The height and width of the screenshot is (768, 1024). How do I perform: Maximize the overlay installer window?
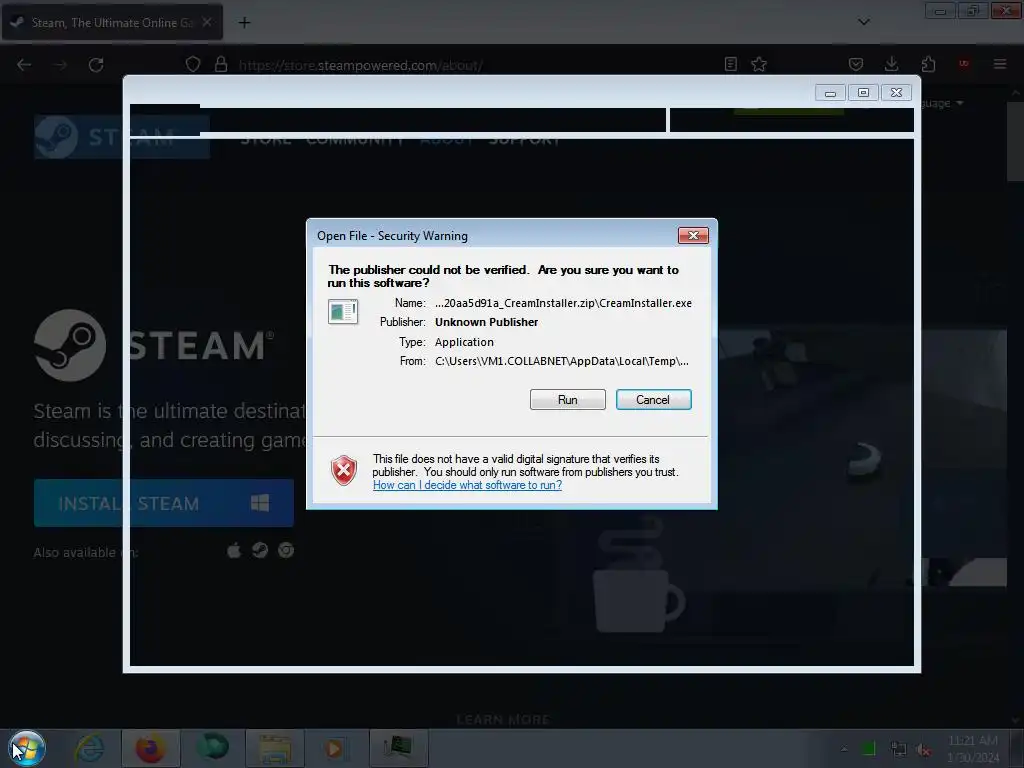863,93
